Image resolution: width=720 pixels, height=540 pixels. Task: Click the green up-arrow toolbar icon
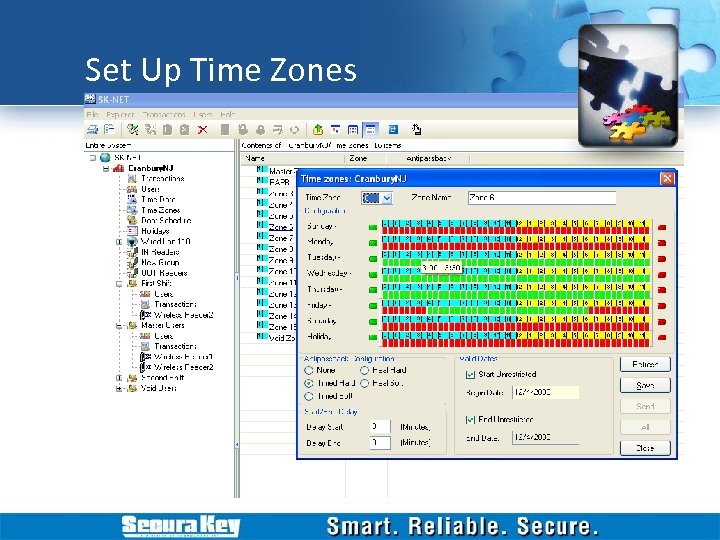coord(318,130)
